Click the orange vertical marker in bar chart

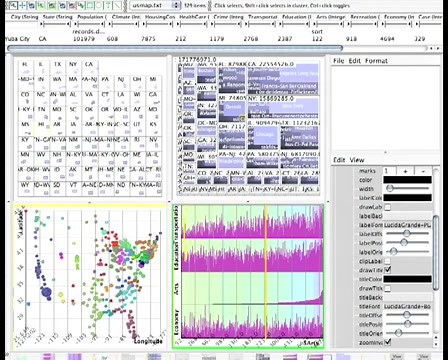point(266,272)
